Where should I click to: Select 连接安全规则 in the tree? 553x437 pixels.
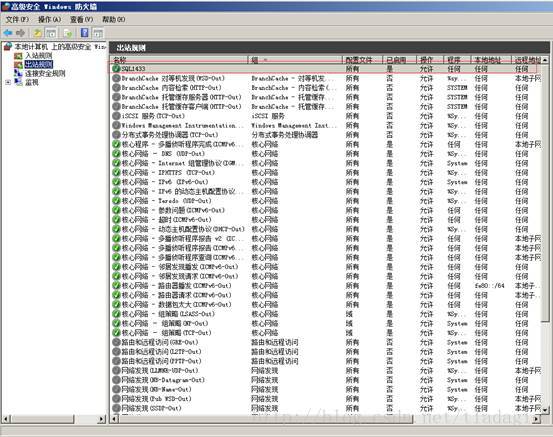coord(45,73)
